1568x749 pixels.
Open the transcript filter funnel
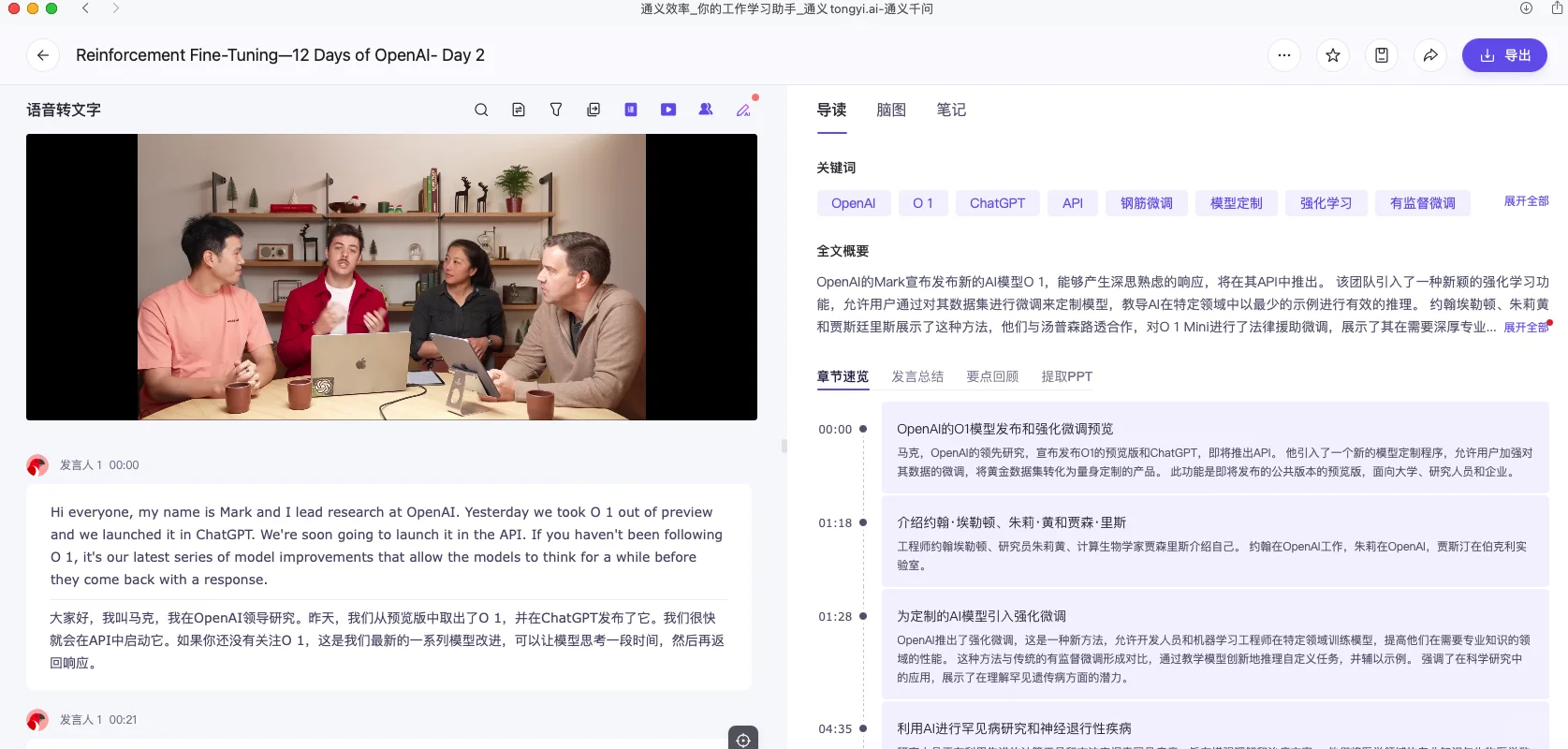pyautogui.click(x=556, y=110)
